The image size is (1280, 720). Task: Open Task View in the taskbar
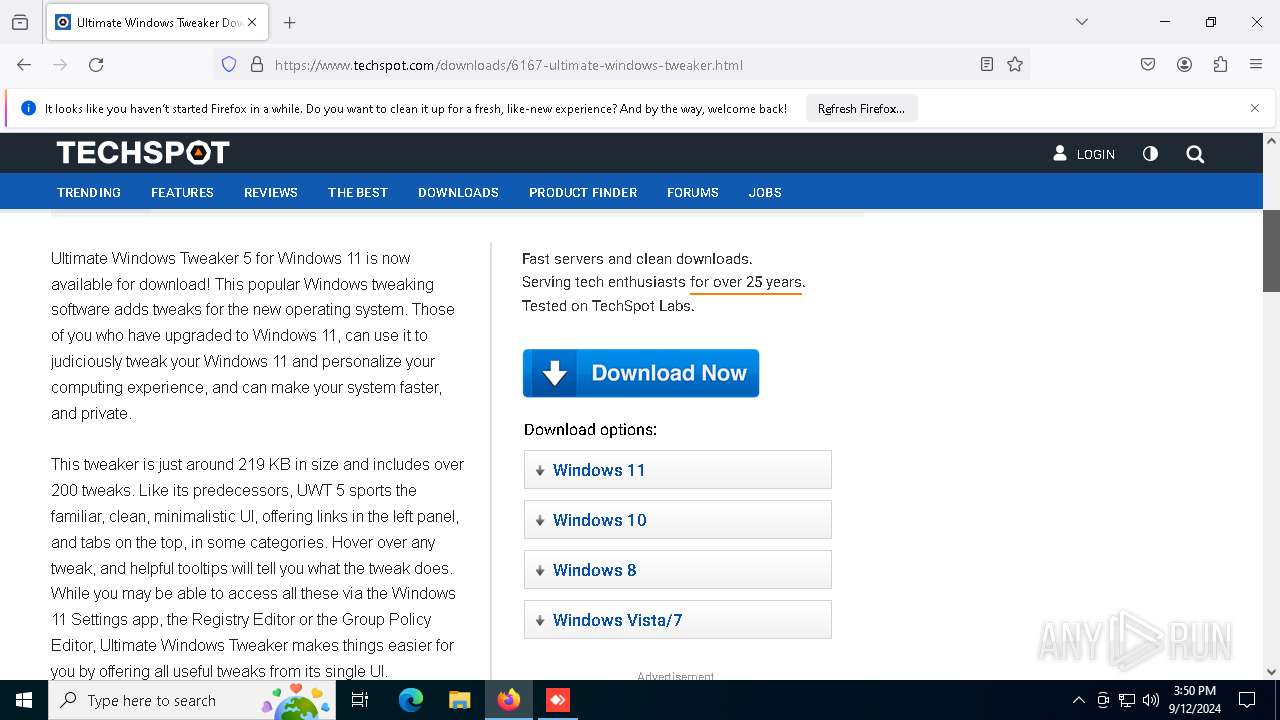(360, 700)
